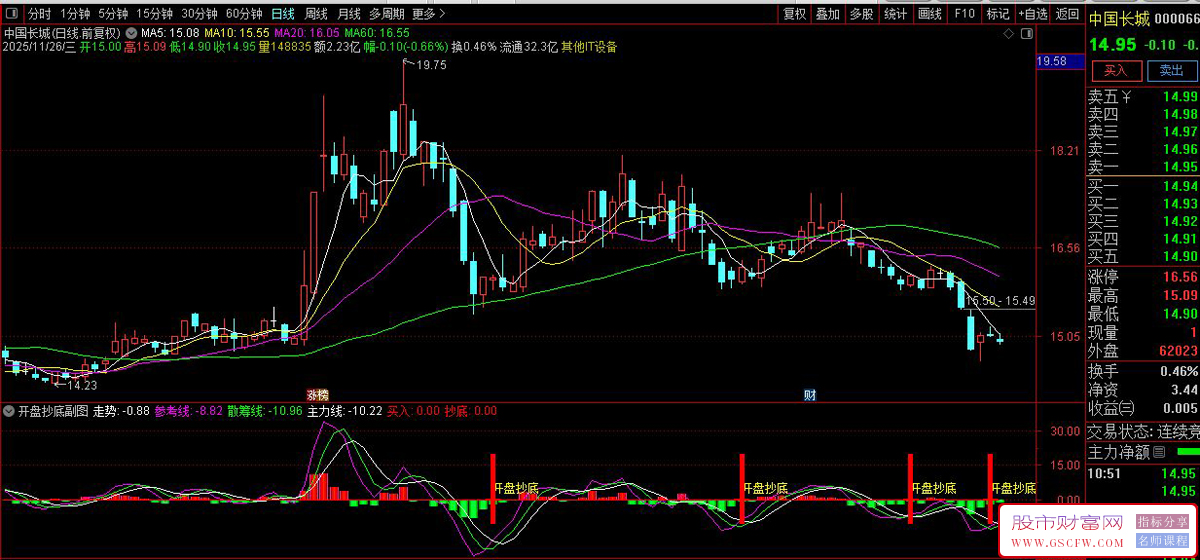Viewport: 1200px width, 560px height.
Task: Click the 14.23 low price annotation
Action: [82, 385]
